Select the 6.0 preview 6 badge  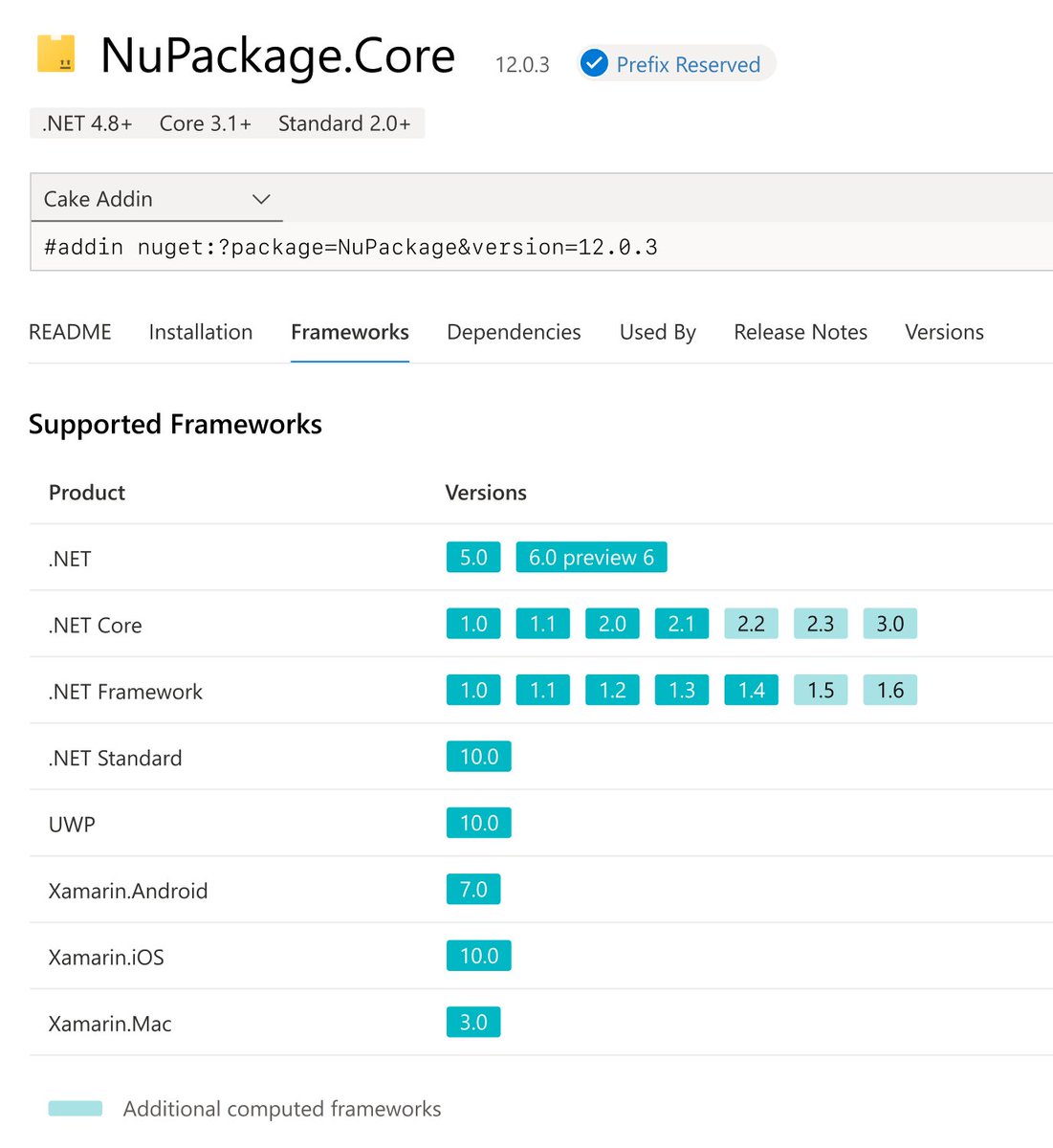[591, 557]
